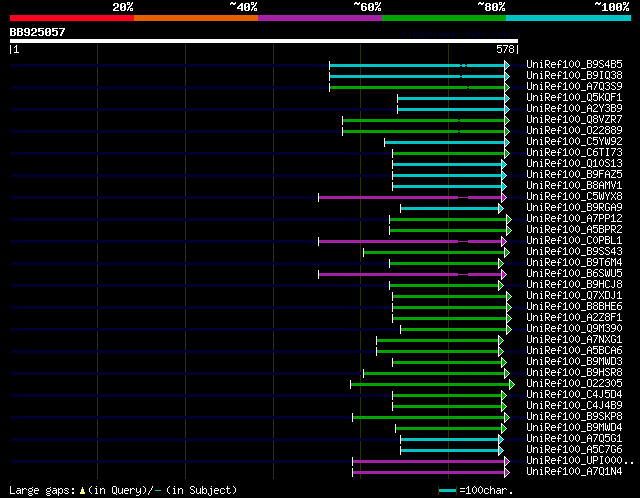This screenshot has width=640, height=498.
Task: Click the red 20% identity legend segment
Action: [72, 18]
